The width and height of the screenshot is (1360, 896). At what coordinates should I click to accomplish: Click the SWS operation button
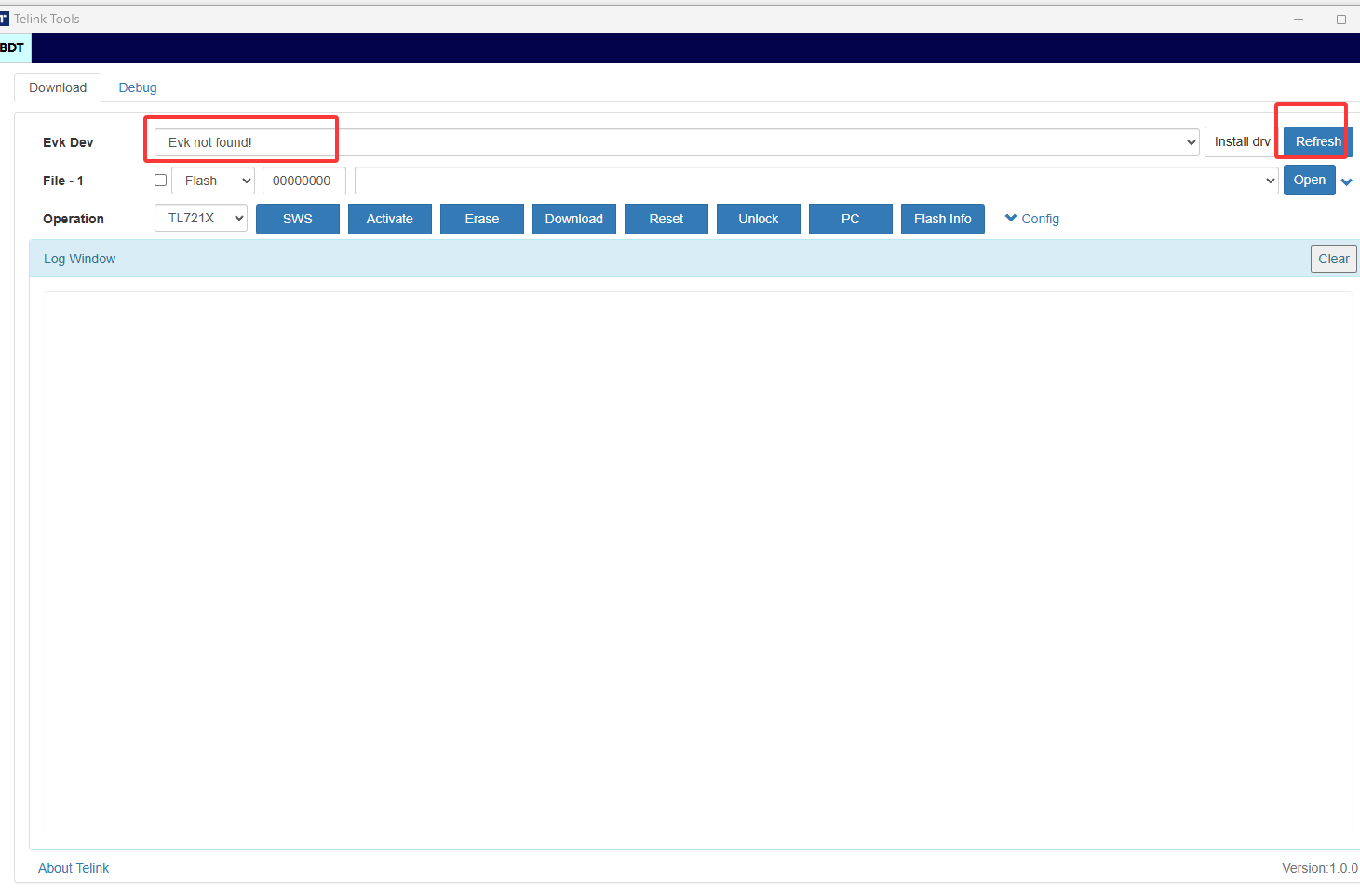click(x=298, y=219)
